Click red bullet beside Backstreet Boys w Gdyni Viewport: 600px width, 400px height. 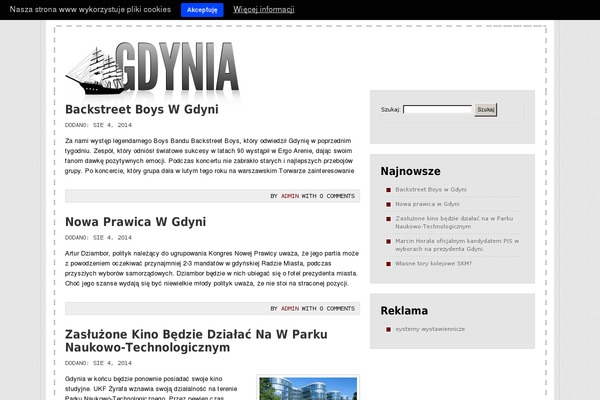pos(388,190)
